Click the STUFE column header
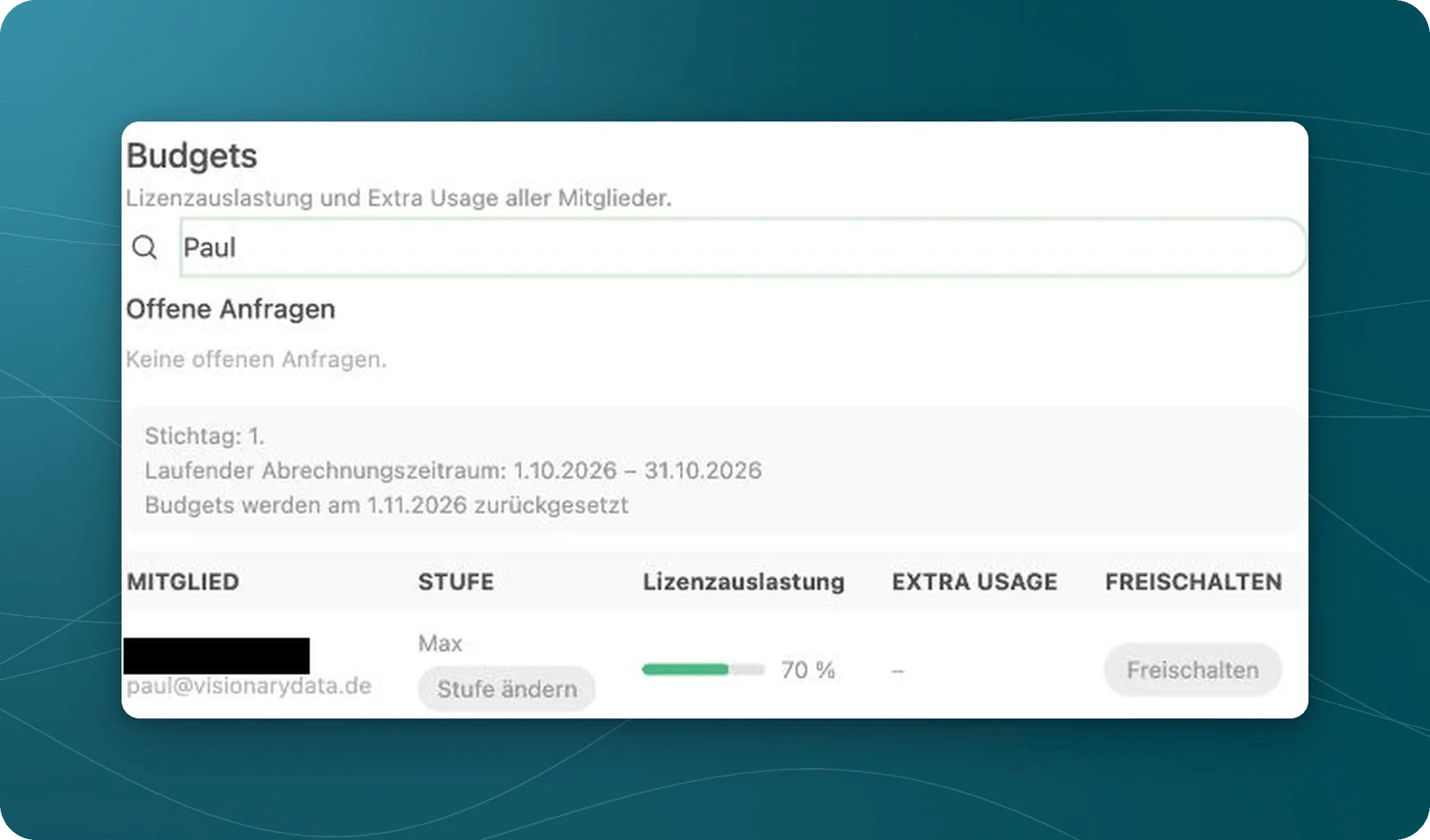Viewport: 1430px width, 840px height. (456, 582)
